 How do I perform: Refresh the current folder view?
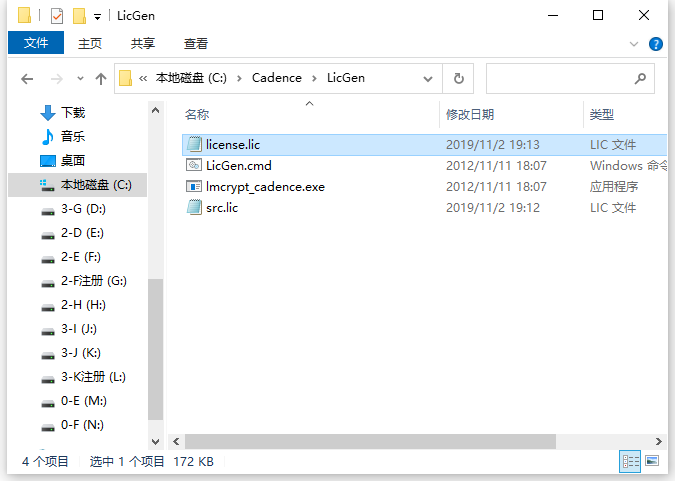click(x=458, y=78)
